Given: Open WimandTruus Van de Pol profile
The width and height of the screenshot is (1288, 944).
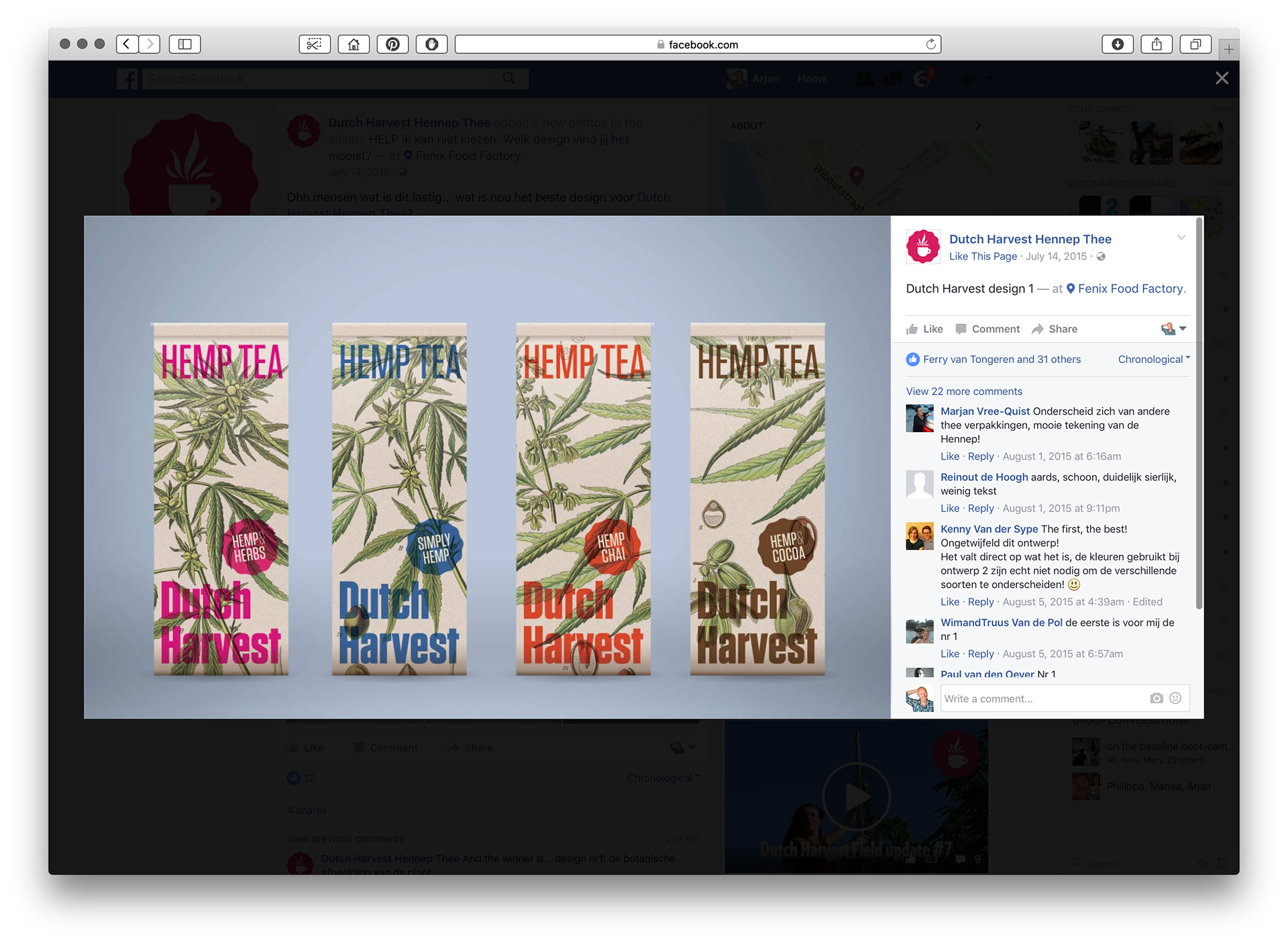Looking at the screenshot, I should (1002, 623).
